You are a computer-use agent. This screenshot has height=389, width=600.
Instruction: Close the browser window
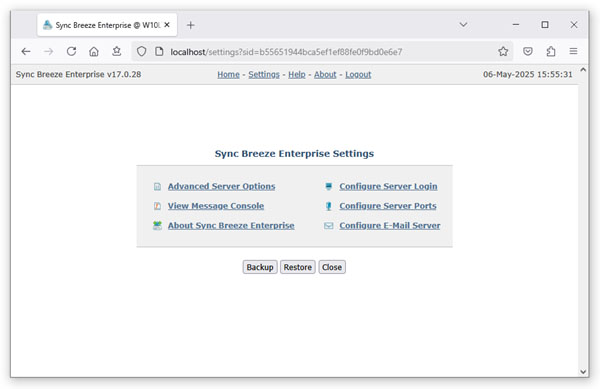pyautogui.click(x=574, y=25)
